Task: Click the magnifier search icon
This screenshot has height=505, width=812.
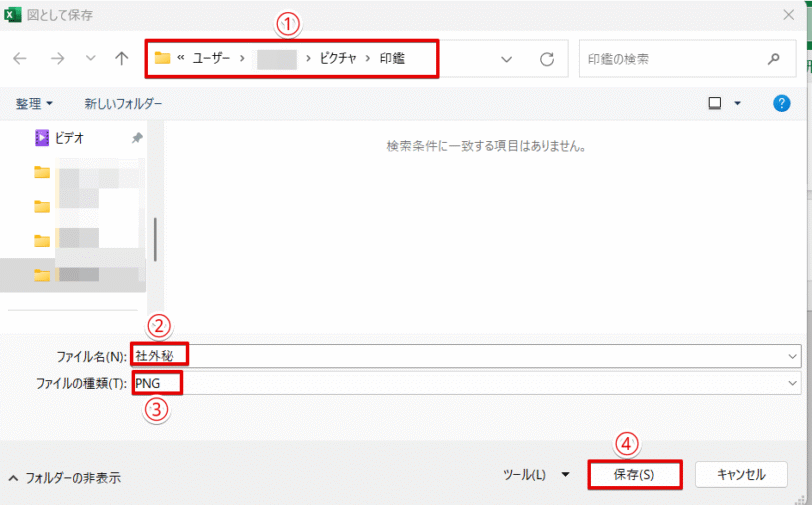Action: (x=774, y=59)
